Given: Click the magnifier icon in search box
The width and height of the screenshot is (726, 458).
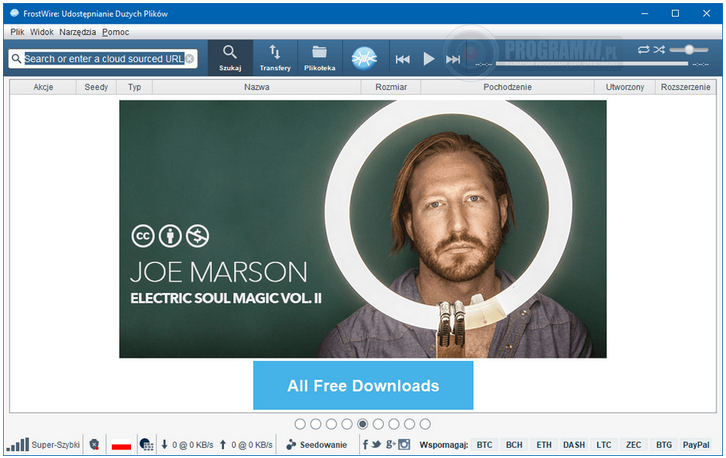Looking at the screenshot, I should coord(16,59).
